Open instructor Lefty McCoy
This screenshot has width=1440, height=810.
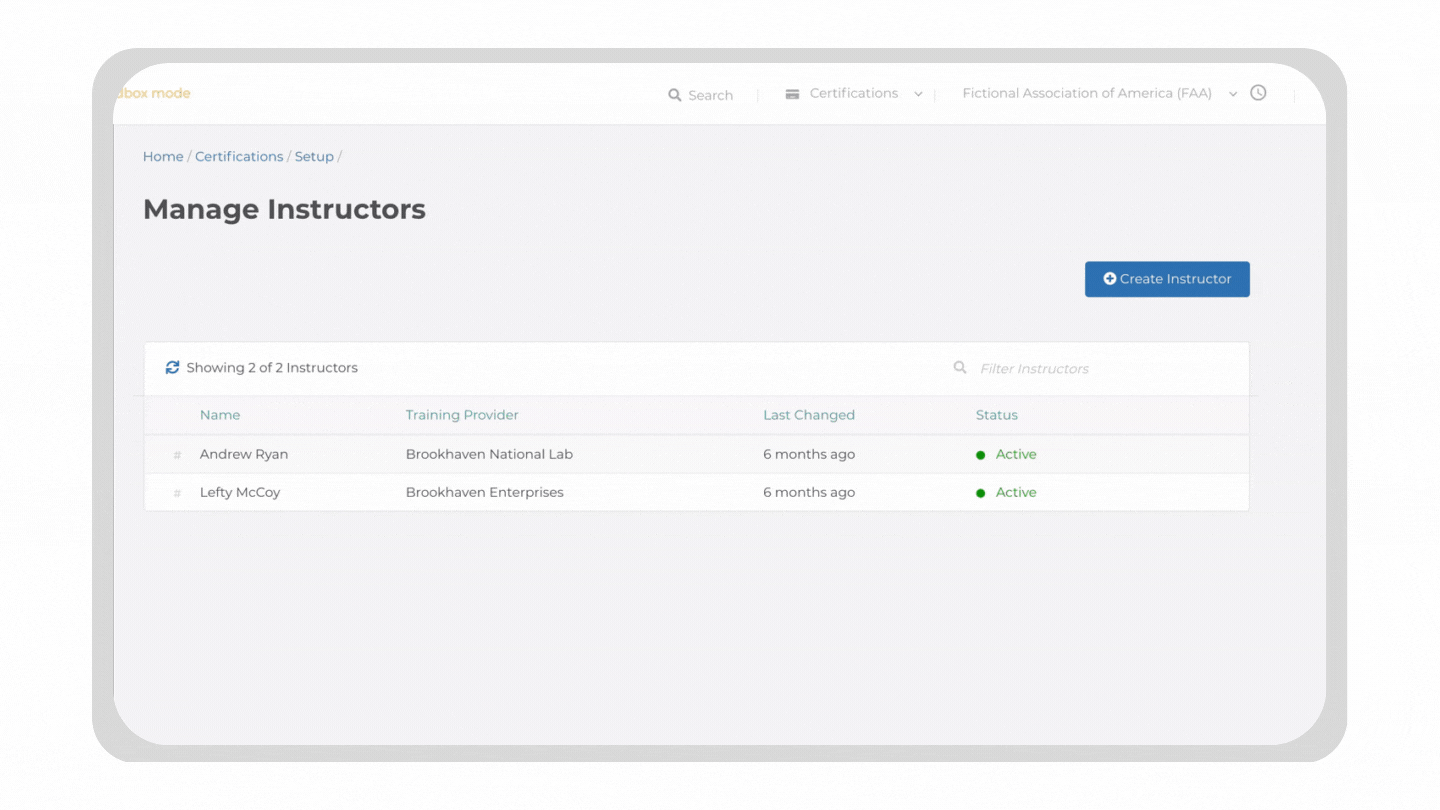(240, 492)
